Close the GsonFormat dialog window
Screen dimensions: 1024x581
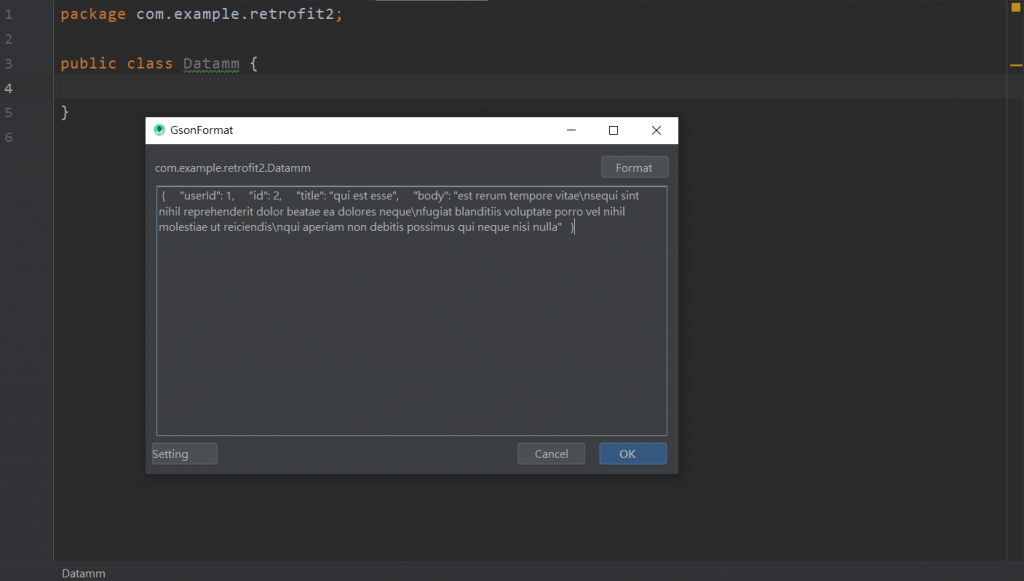pyautogui.click(x=656, y=130)
